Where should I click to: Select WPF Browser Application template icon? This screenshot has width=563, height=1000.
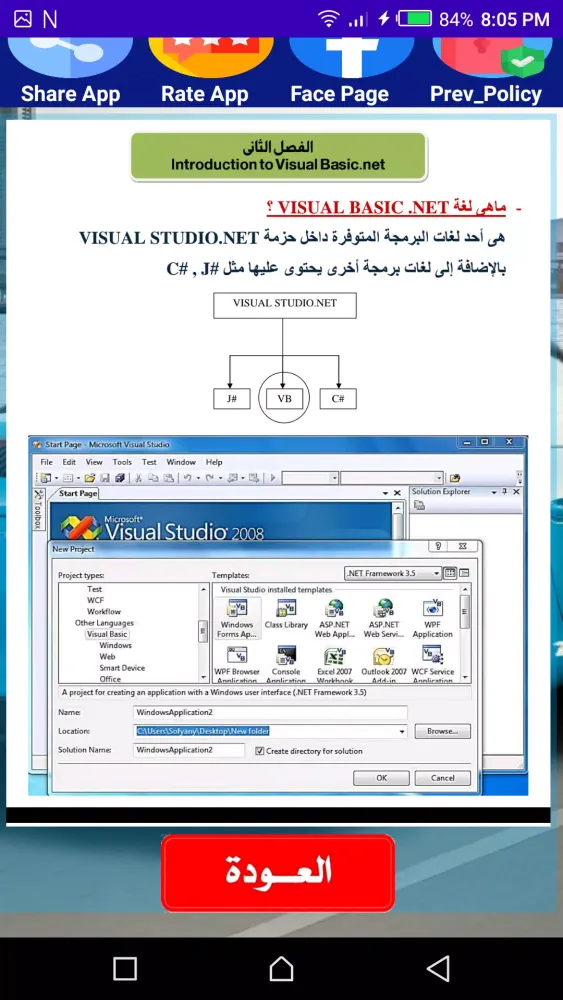tap(237, 665)
